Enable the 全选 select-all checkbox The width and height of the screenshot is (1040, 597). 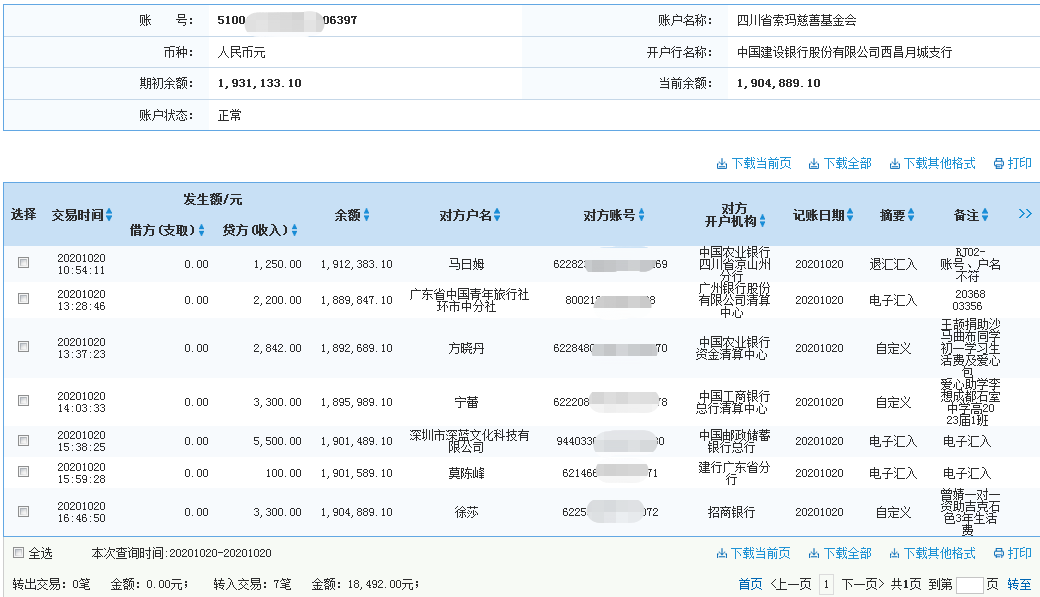(x=16, y=551)
